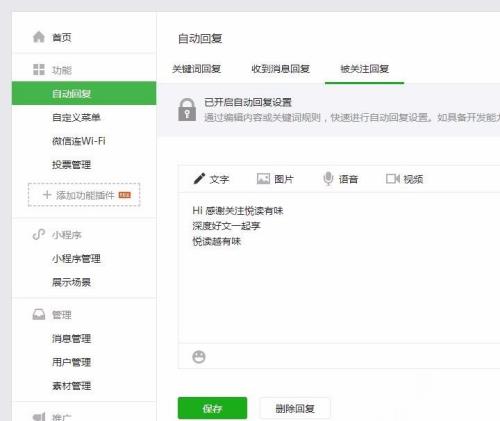Pick the 视频 camera icon
Image resolution: width=500 pixels, height=421 pixels.
click(393, 179)
